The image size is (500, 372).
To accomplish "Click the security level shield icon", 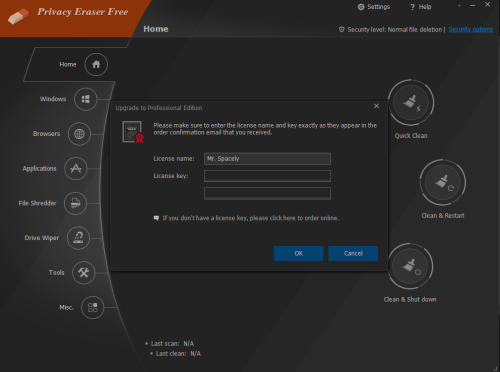I will (342, 29).
